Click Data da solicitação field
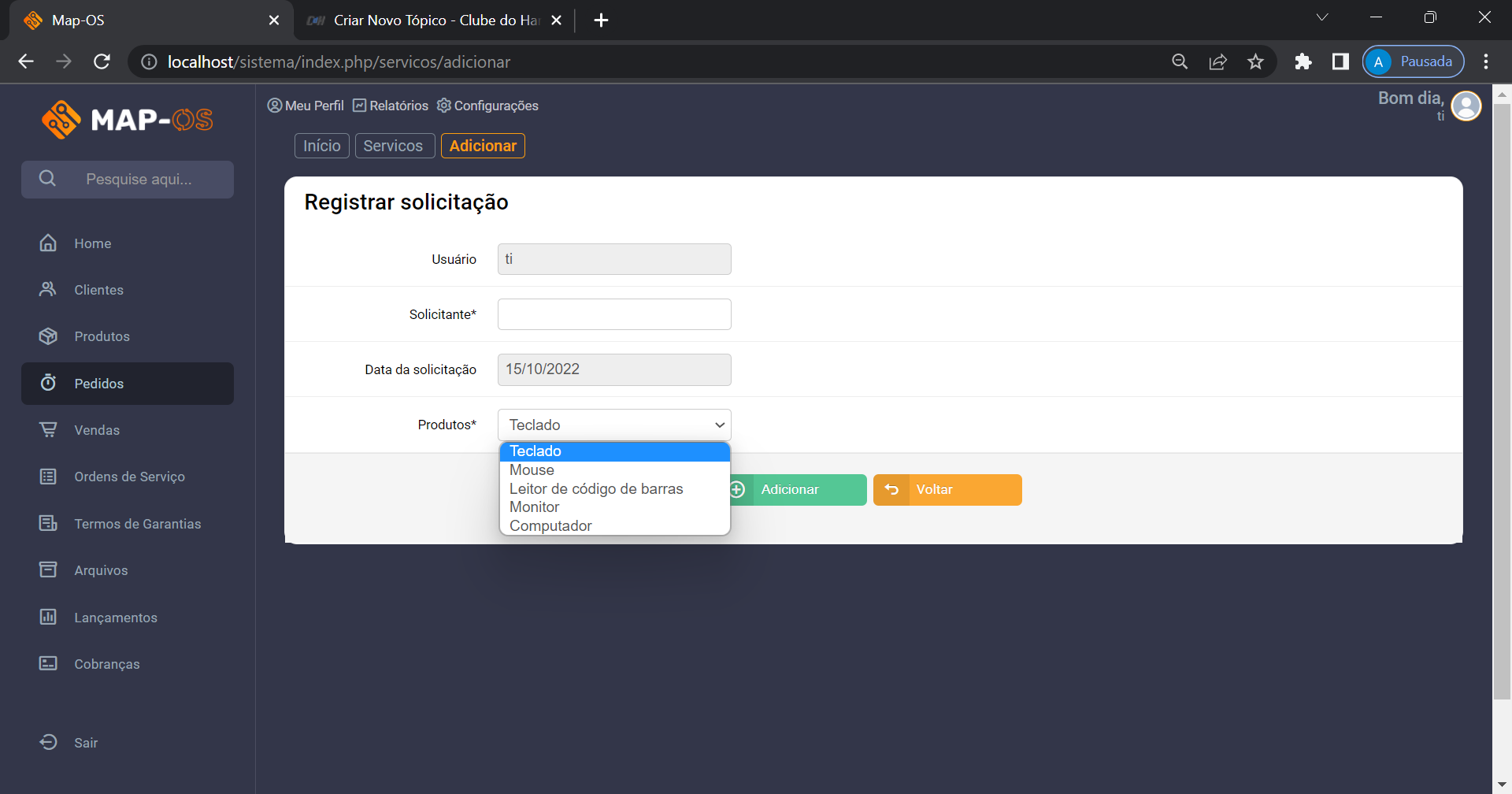Screen dimensions: 1512x794 tap(614, 369)
